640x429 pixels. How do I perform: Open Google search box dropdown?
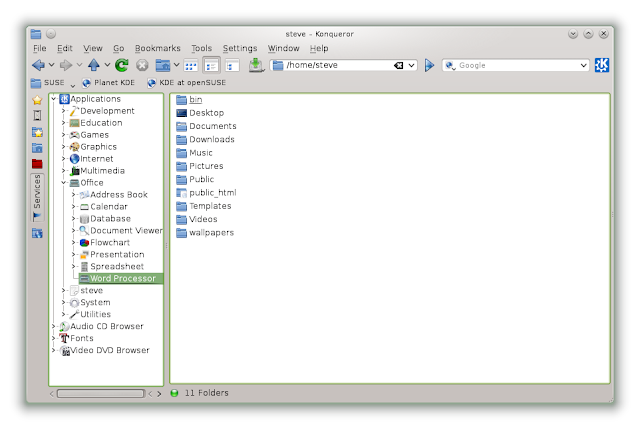584,65
